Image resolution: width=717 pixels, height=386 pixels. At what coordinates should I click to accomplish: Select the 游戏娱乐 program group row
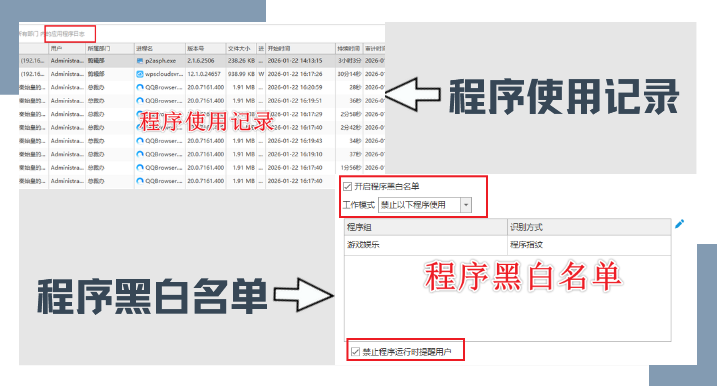(508, 245)
